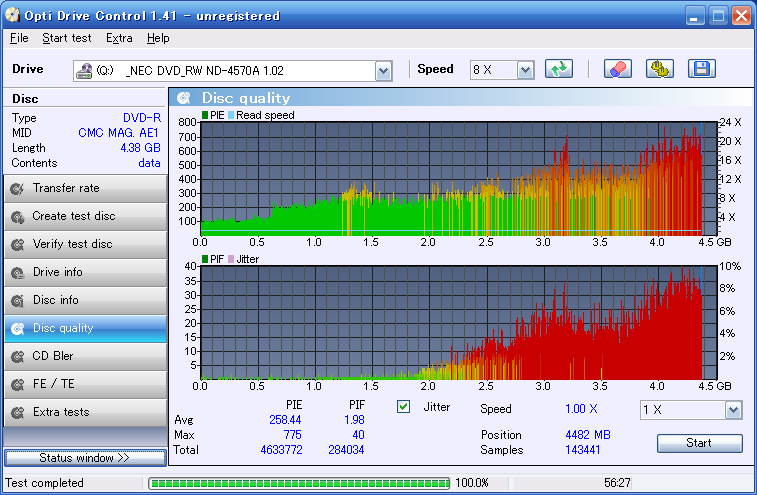Viewport: 757px width, 495px height.
Task: Click the PIF average value 1.98
Action: click(x=354, y=420)
